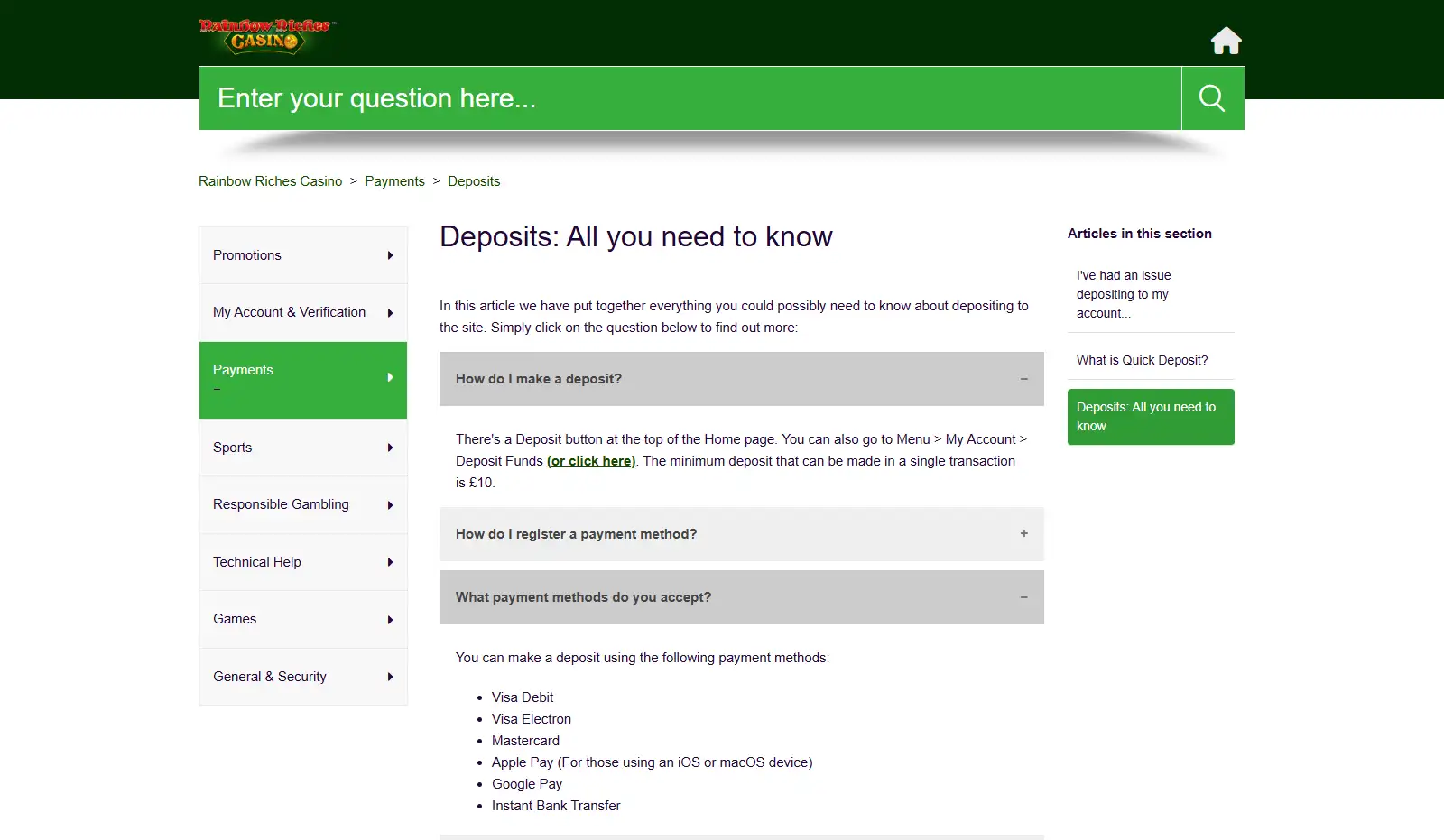Open 'What is Quick Deposit?' article

coord(1142,360)
